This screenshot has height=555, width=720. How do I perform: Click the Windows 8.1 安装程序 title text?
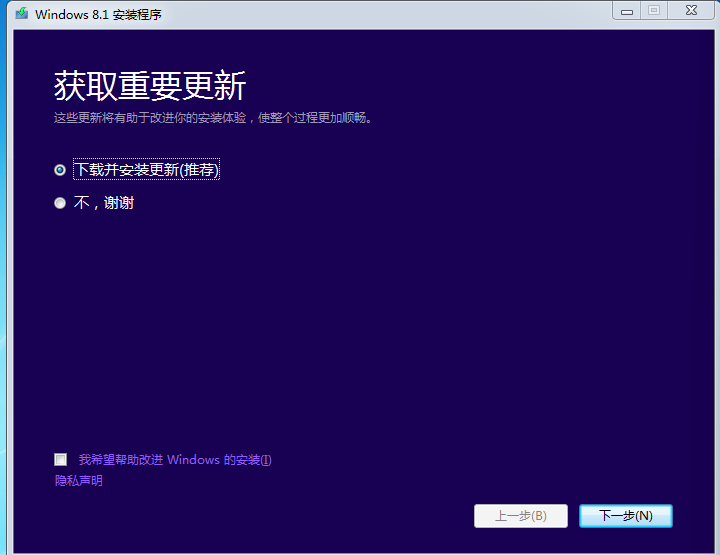98,15
